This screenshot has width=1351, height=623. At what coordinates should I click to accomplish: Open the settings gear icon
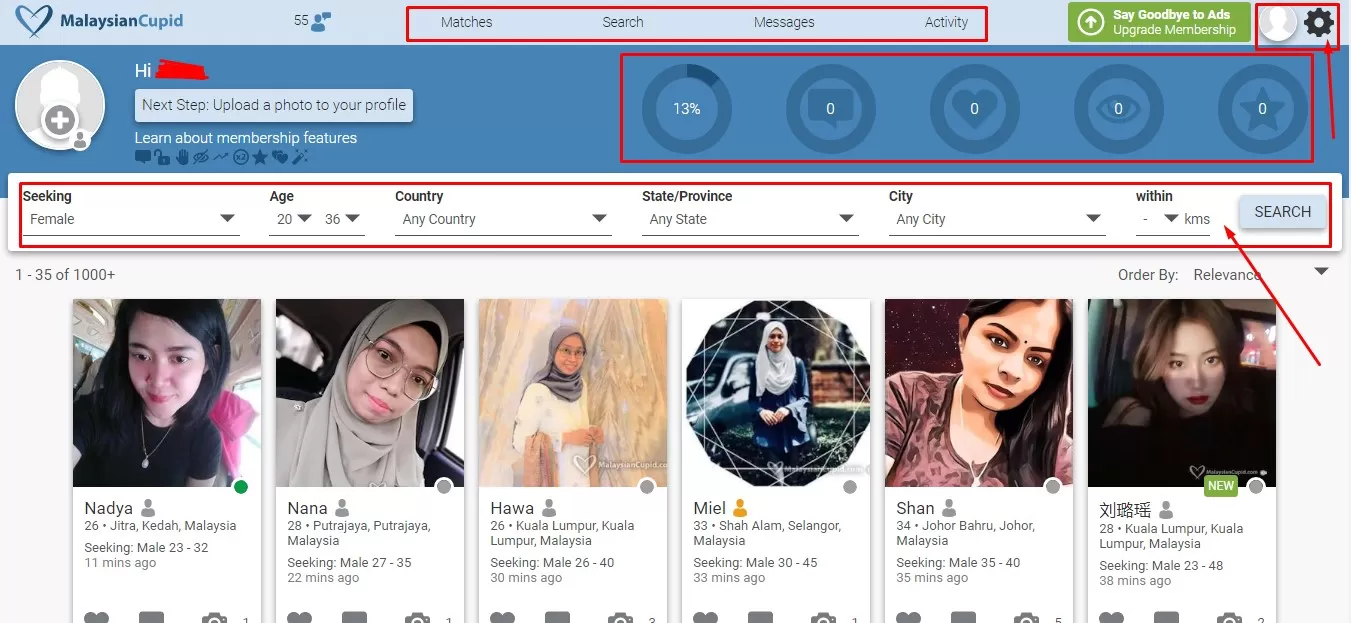(1319, 22)
